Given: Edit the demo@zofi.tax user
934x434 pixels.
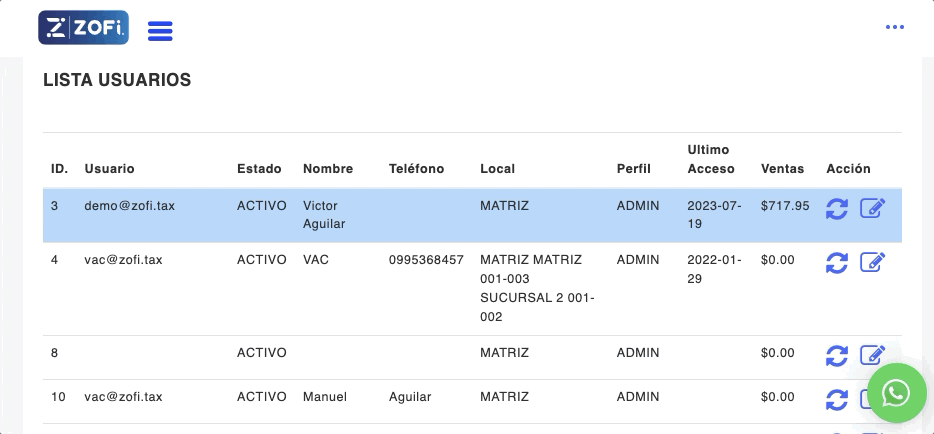Looking at the screenshot, I should click(873, 208).
